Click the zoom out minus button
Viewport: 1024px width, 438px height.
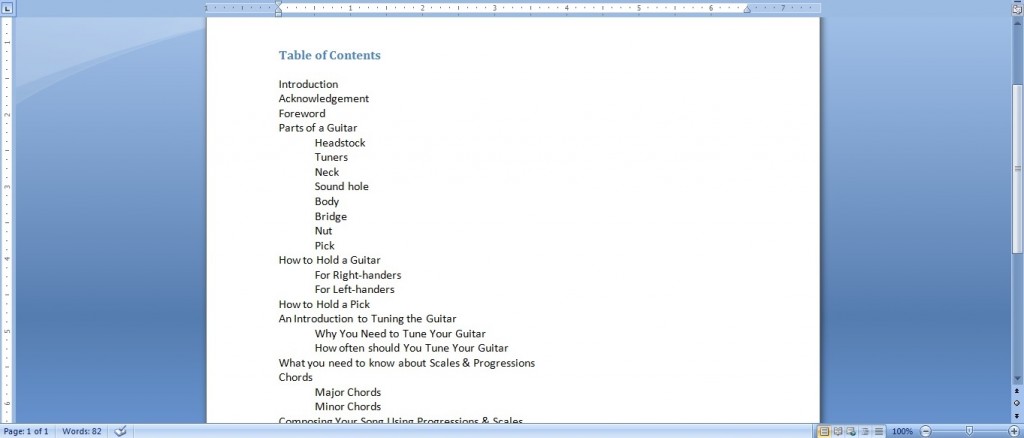point(925,431)
